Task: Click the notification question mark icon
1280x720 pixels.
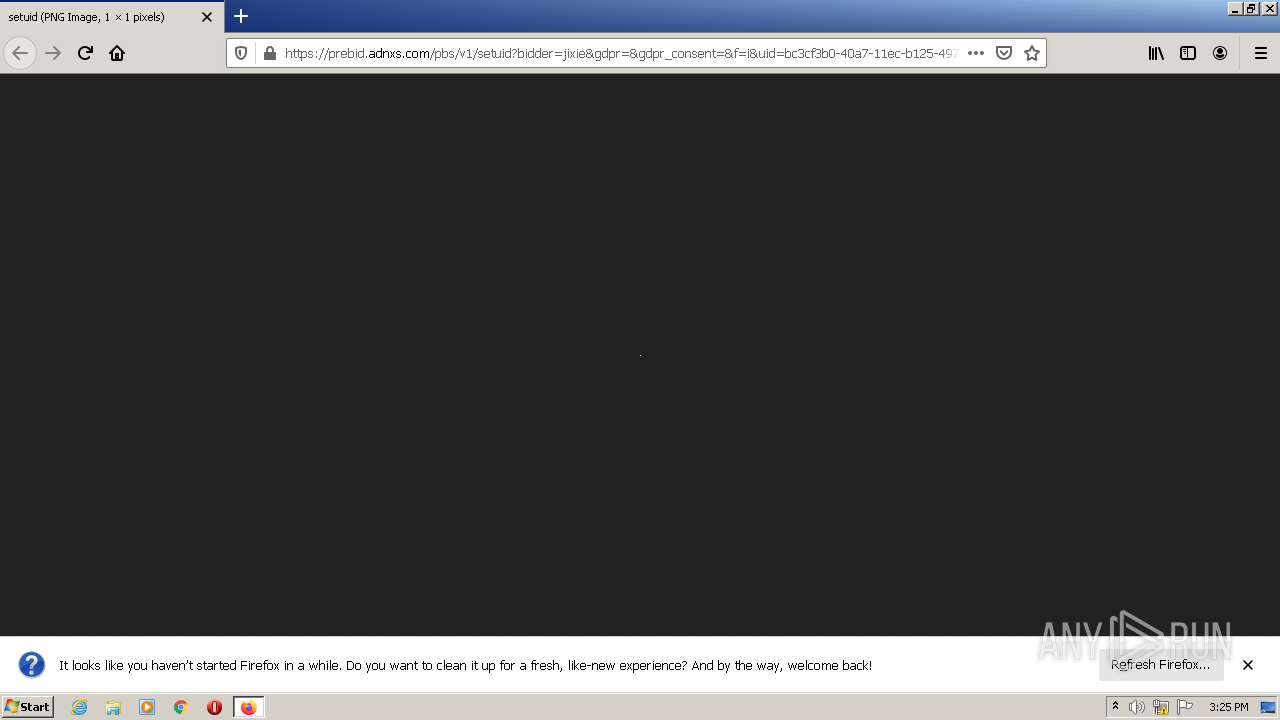Action: tap(32, 665)
